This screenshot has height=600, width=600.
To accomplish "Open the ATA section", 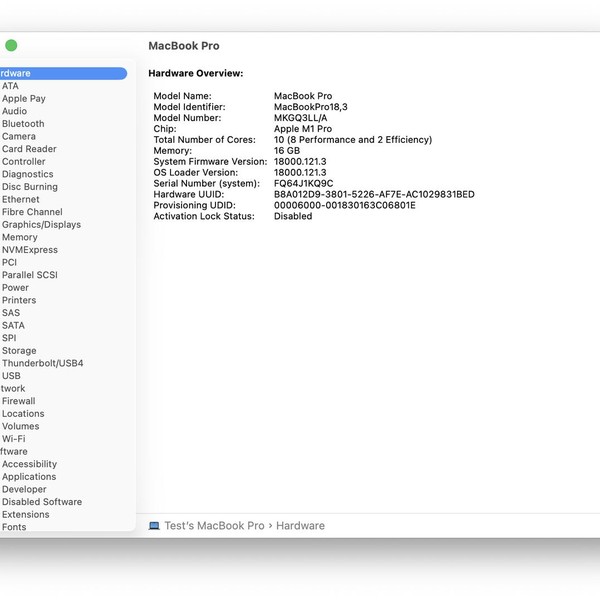I will (x=10, y=86).
